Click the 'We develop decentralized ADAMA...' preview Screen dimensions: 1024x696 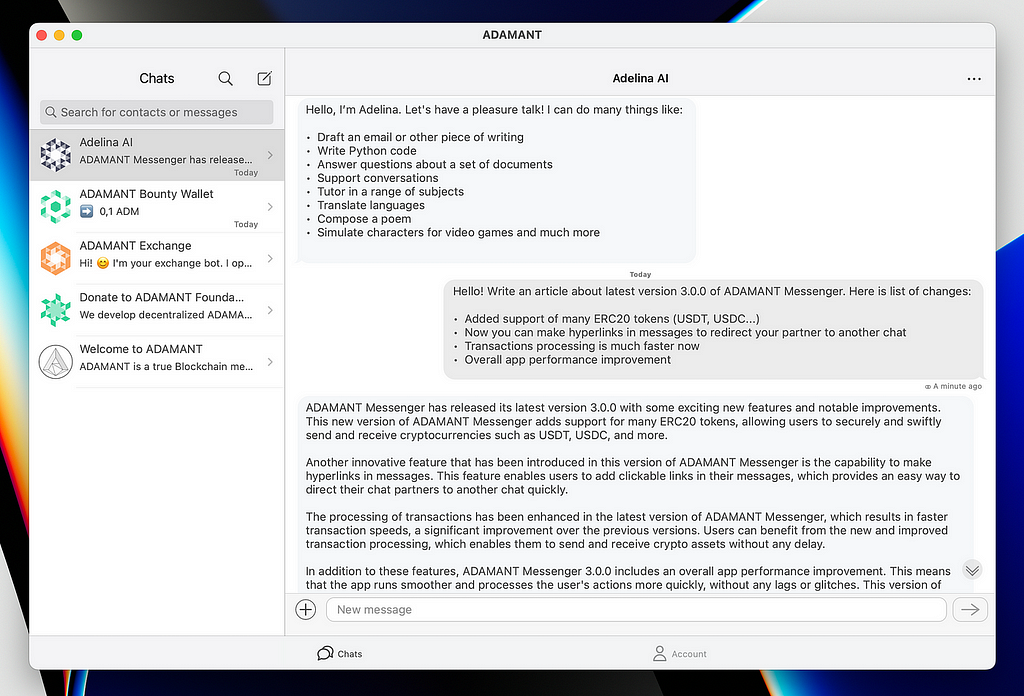point(166,315)
